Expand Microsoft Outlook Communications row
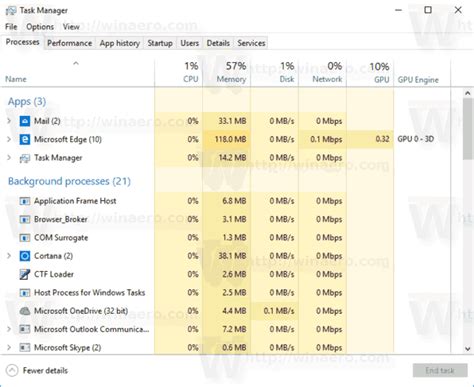This screenshot has height=387, width=474. pyautogui.click(x=9, y=329)
